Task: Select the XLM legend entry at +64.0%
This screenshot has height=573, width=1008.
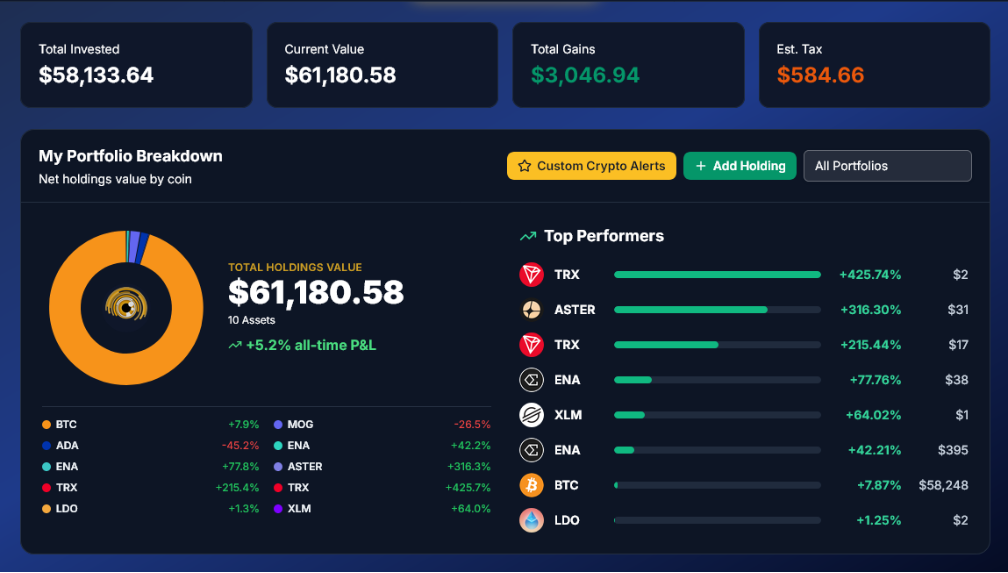Action: tap(382, 509)
